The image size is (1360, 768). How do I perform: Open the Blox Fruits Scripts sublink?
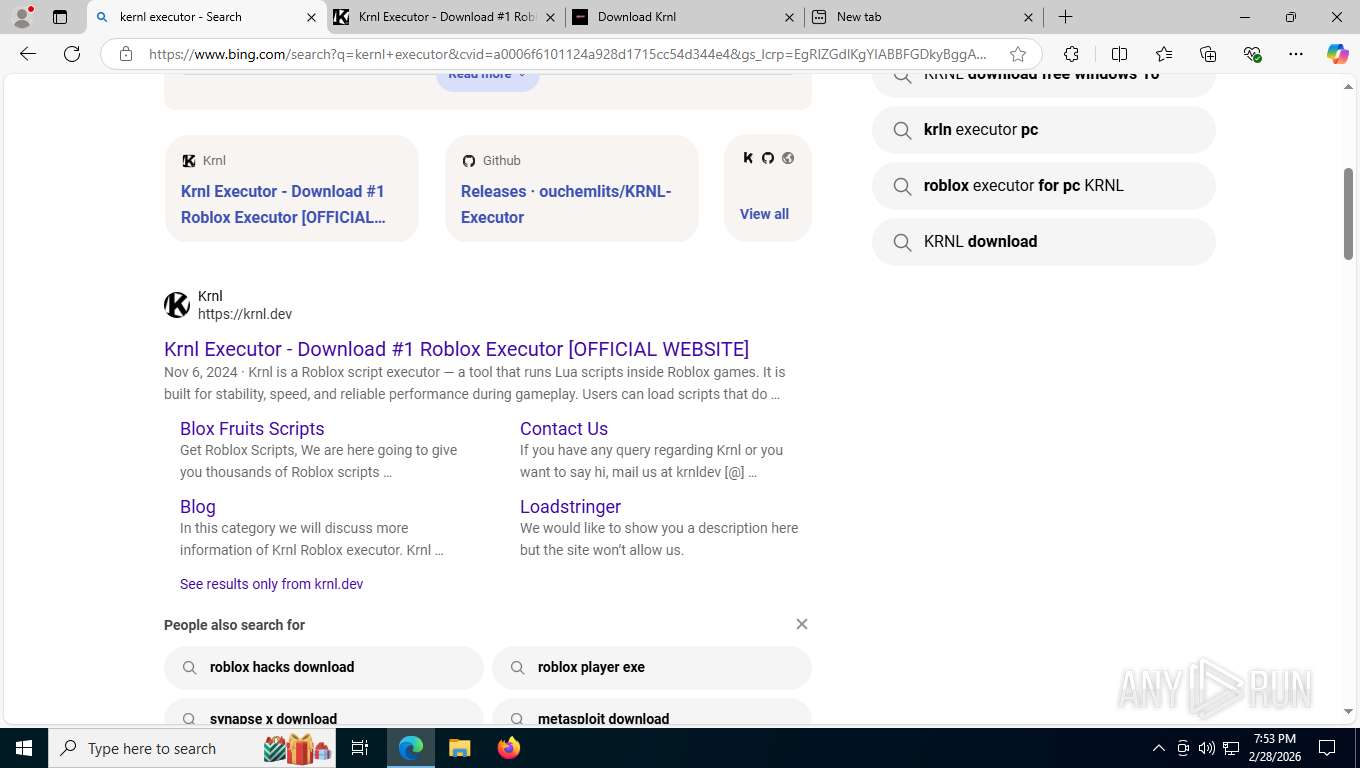(x=252, y=428)
